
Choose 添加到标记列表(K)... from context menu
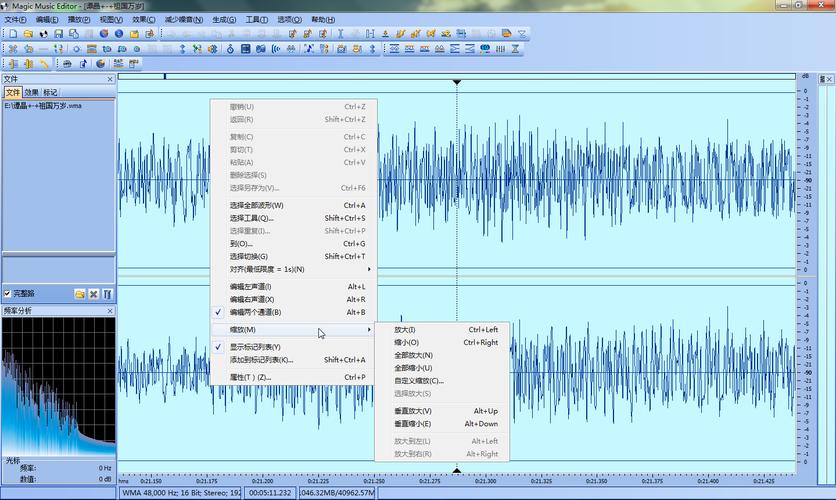(294, 360)
